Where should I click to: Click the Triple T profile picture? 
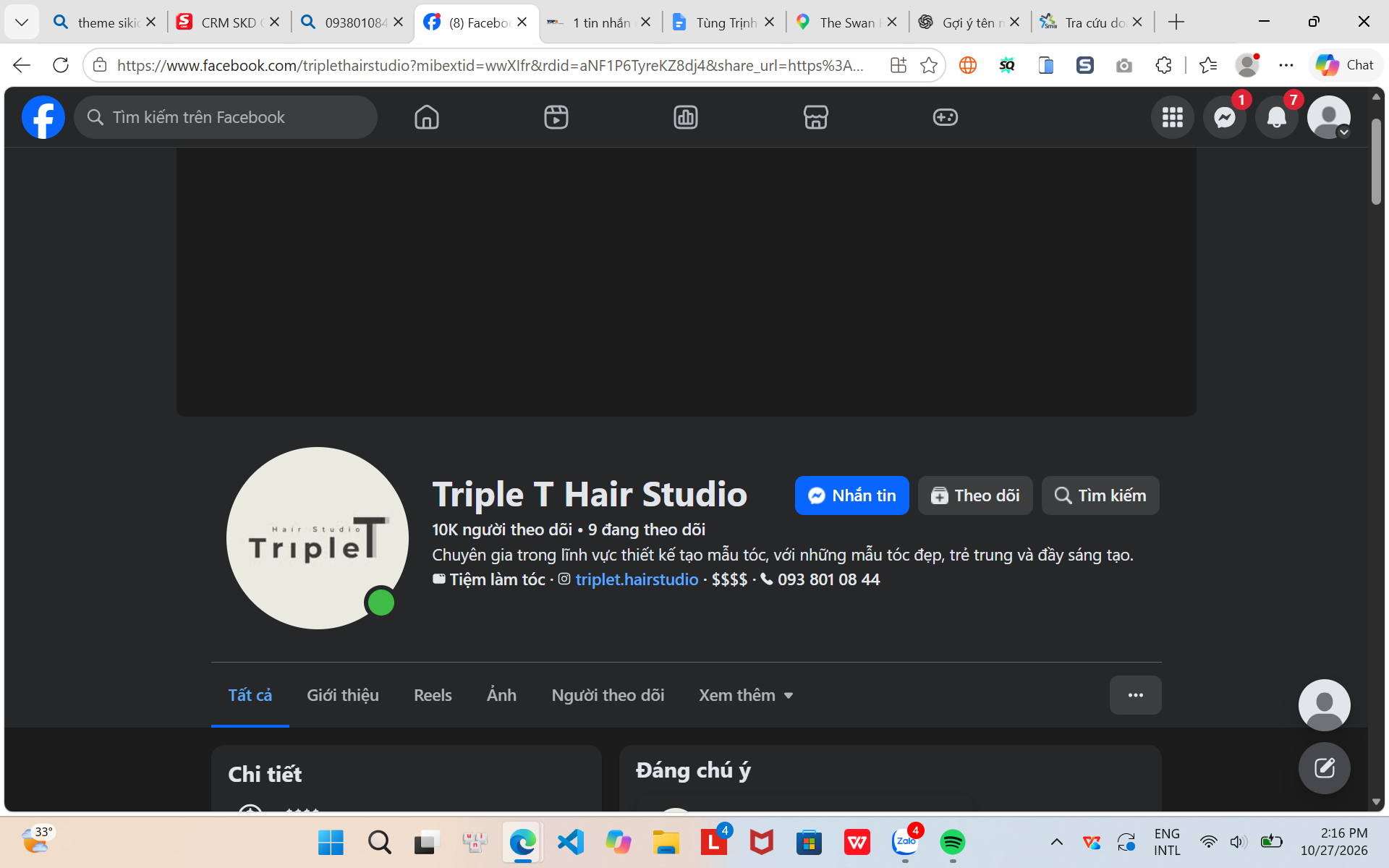tap(318, 538)
